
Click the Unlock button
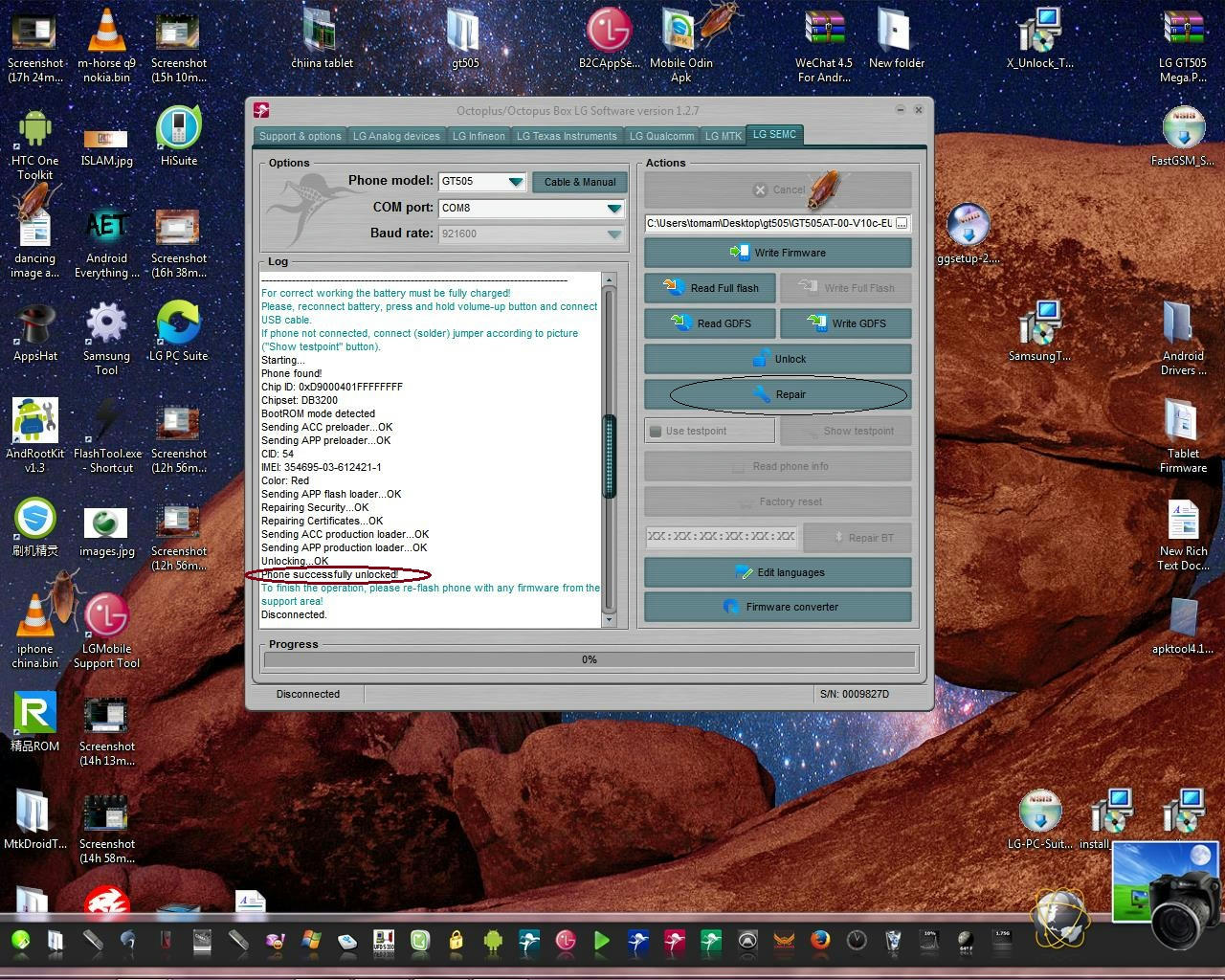(777, 359)
